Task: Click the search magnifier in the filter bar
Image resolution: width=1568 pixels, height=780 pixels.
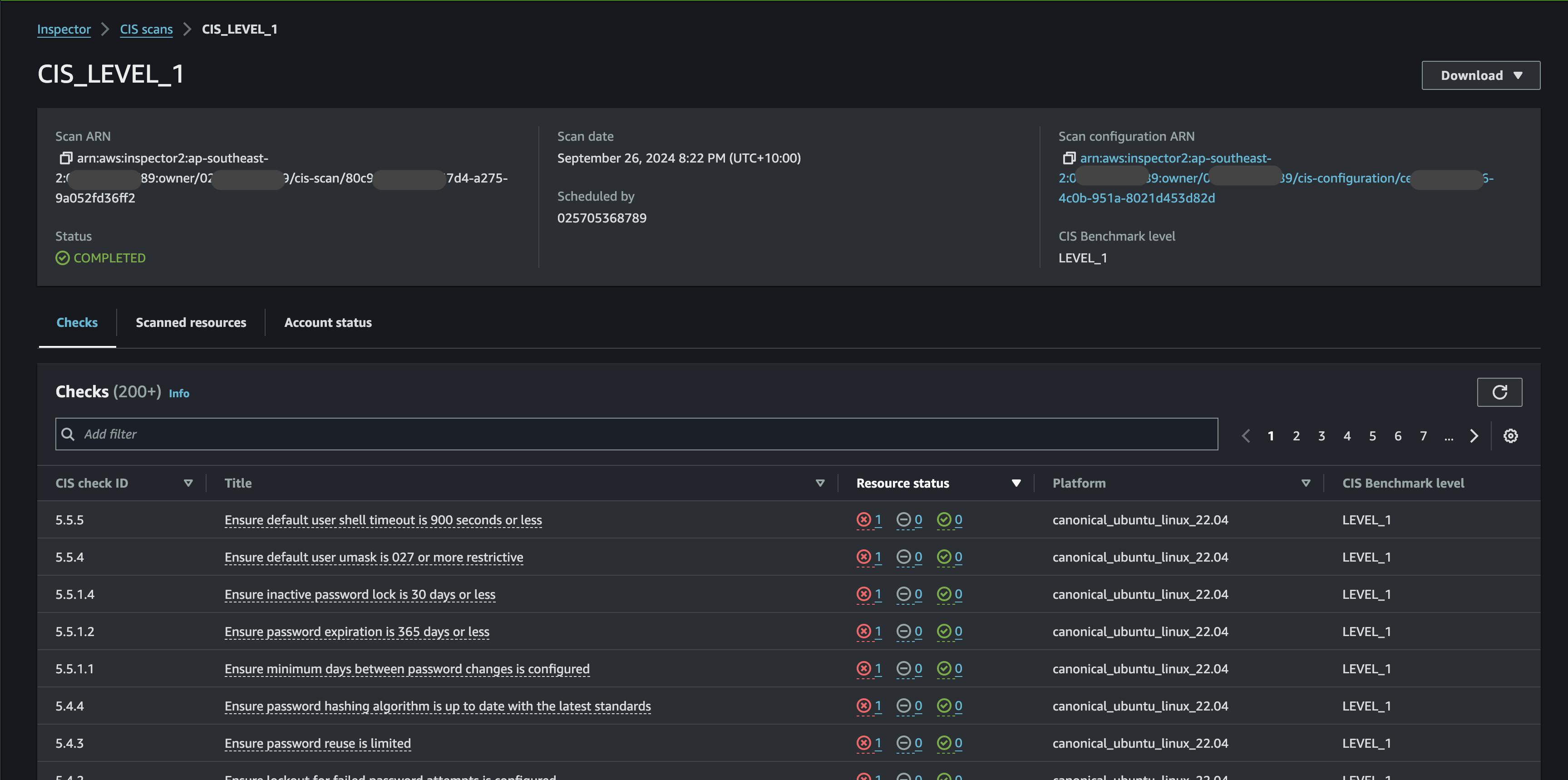Action: (68, 434)
